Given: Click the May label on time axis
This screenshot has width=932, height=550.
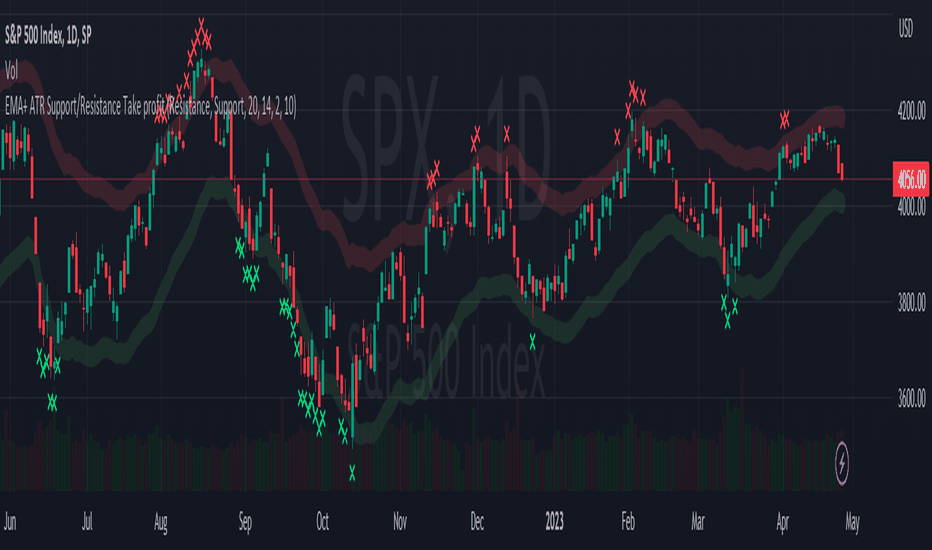Looking at the screenshot, I should [x=852, y=522].
